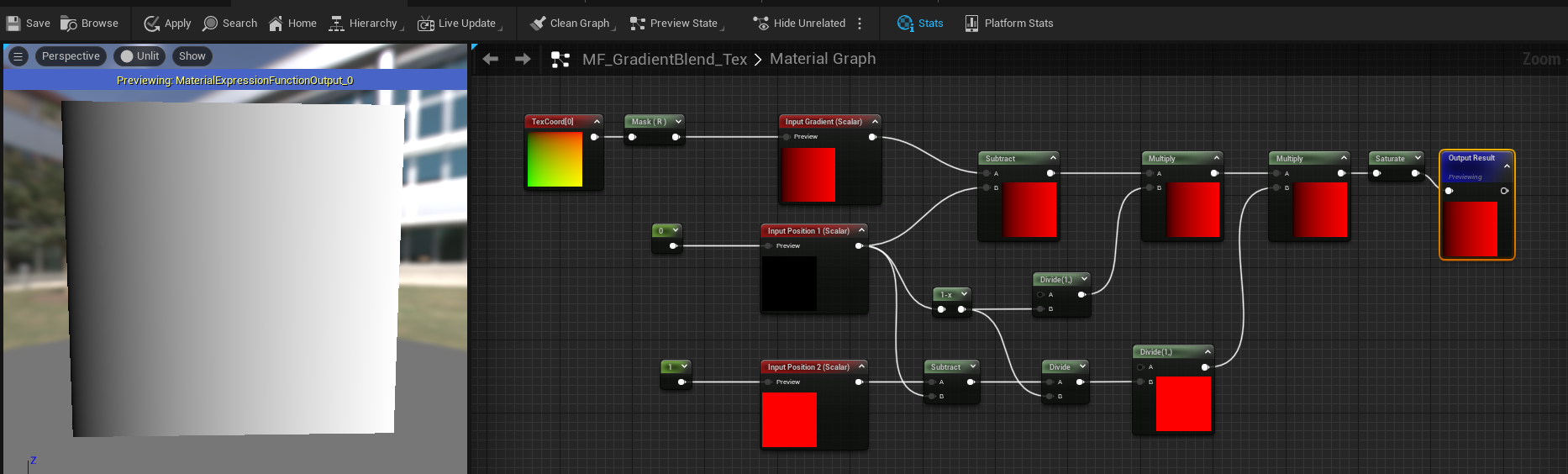
Task: Click the Search magnifier icon
Action: pyautogui.click(x=210, y=24)
